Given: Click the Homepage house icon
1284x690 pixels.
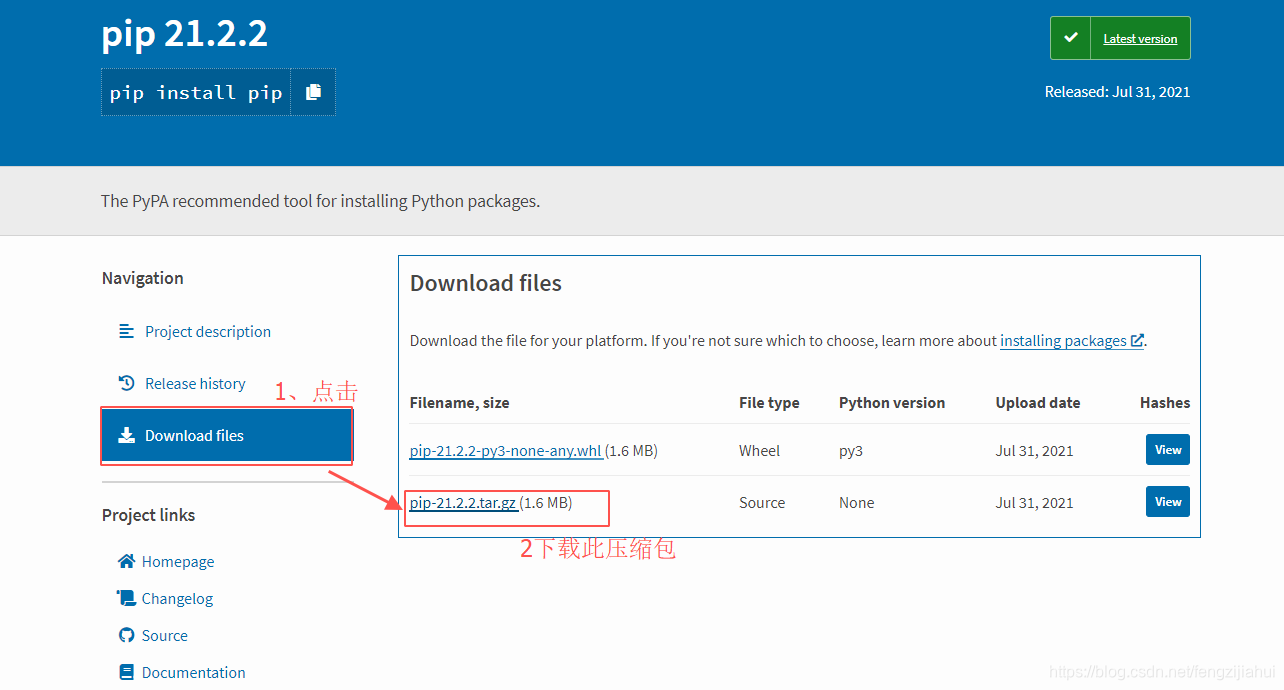Looking at the screenshot, I should point(126,561).
